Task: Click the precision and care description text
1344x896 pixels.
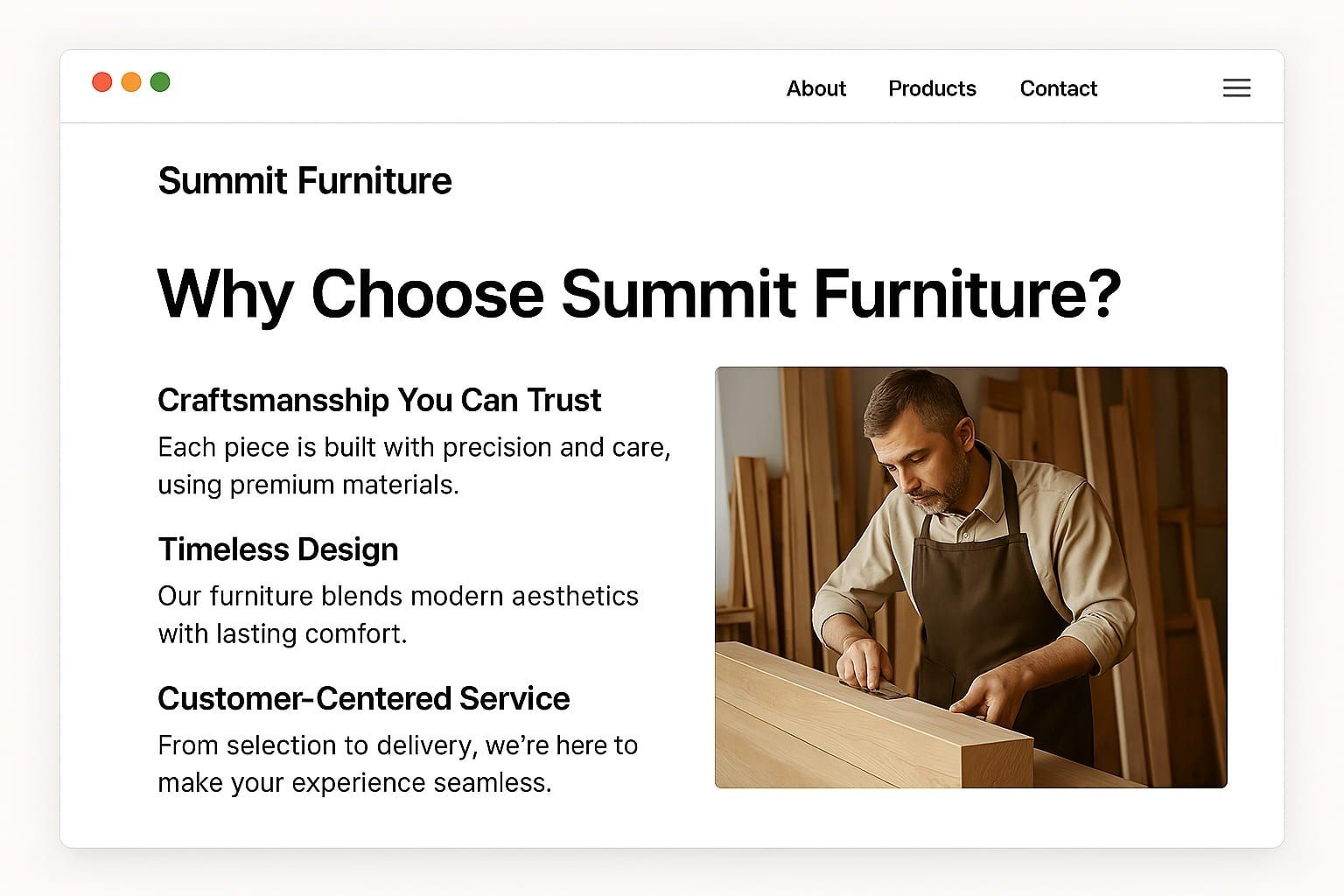Action: (414, 465)
